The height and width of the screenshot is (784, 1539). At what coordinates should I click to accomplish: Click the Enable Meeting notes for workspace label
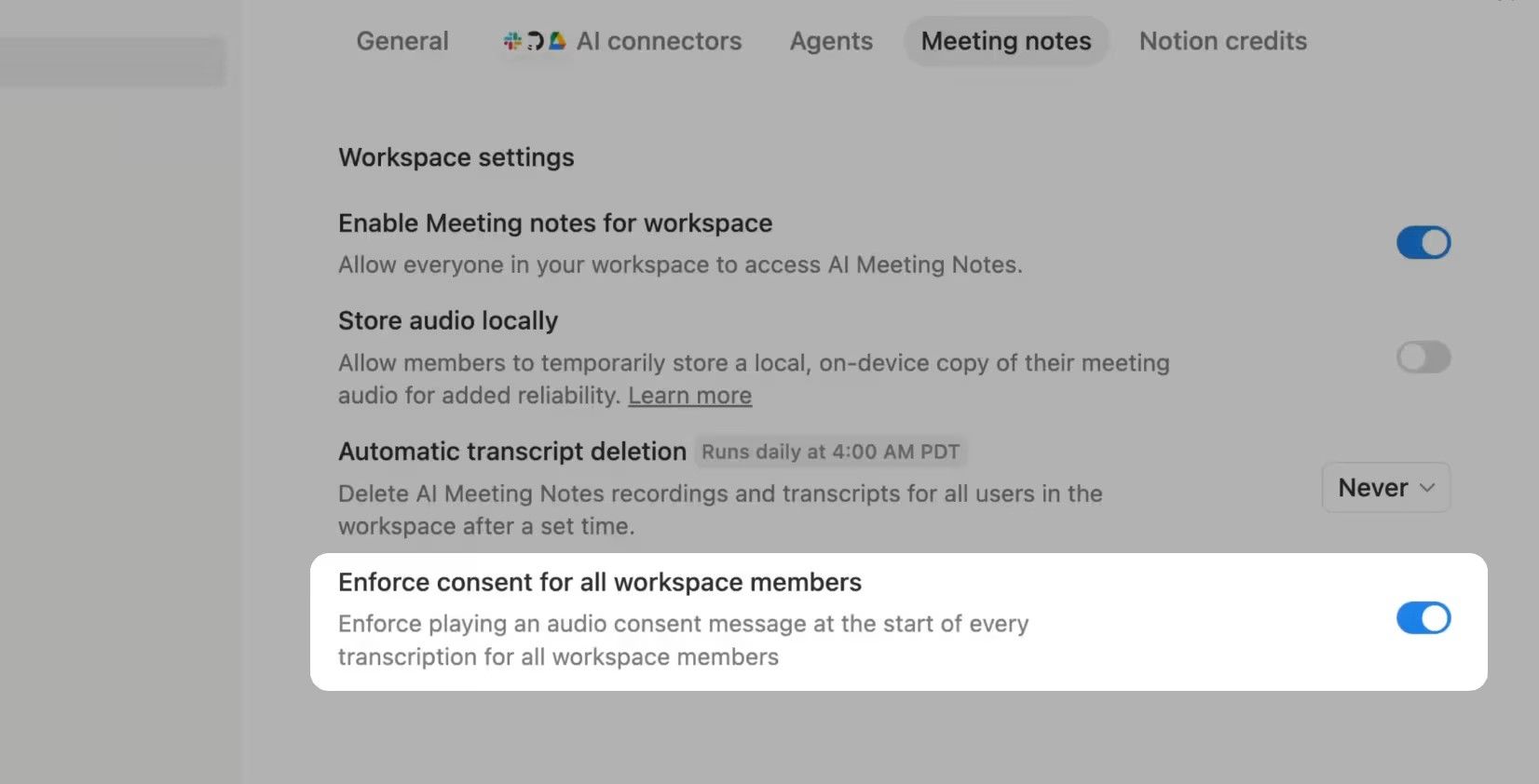coord(555,223)
